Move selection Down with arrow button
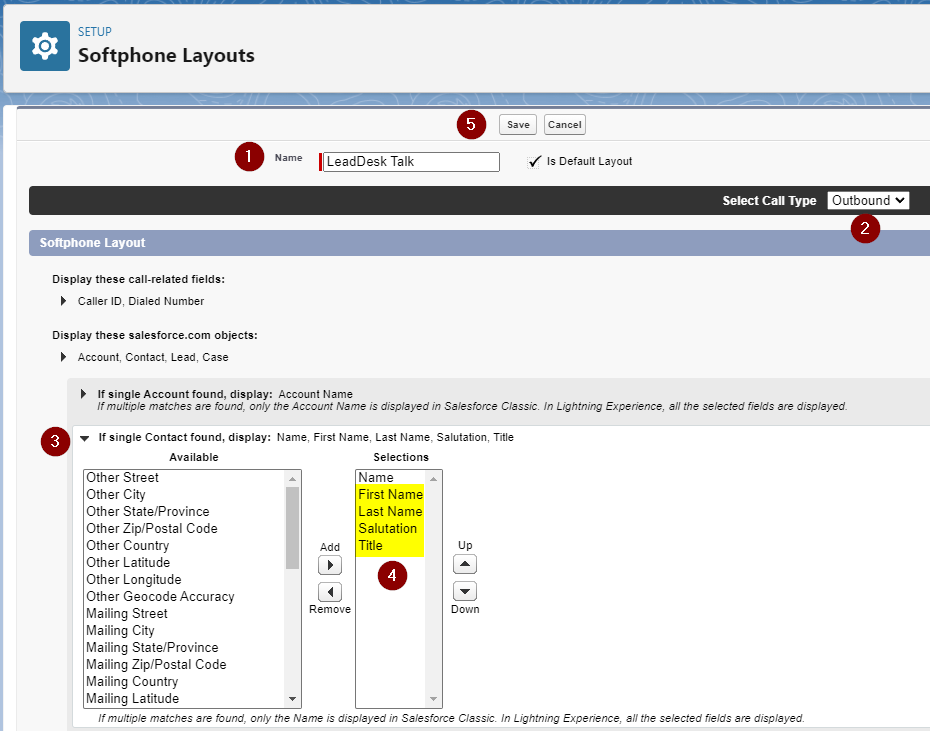 click(x=465, y=591)
